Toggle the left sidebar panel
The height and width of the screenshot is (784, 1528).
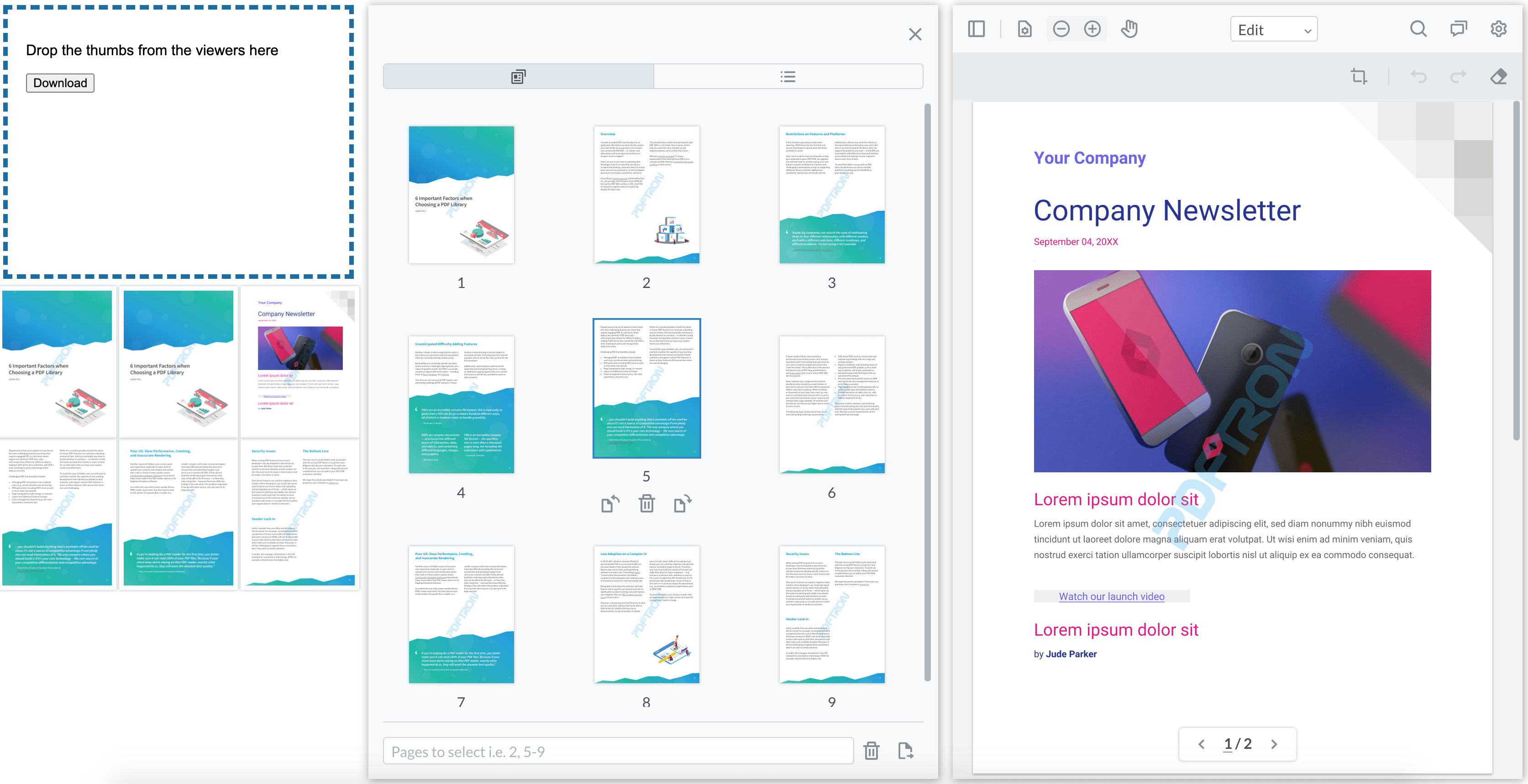pyautogui.click(x=976, y=29)
